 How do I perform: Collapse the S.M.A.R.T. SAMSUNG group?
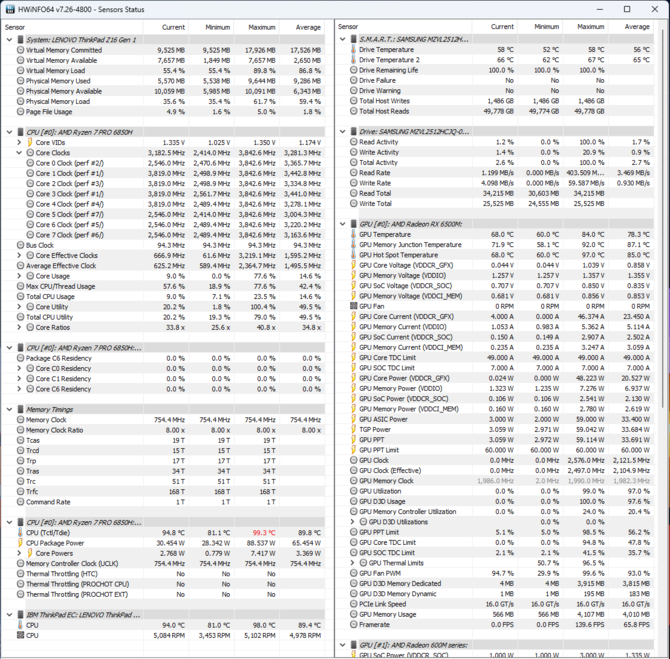343,39
